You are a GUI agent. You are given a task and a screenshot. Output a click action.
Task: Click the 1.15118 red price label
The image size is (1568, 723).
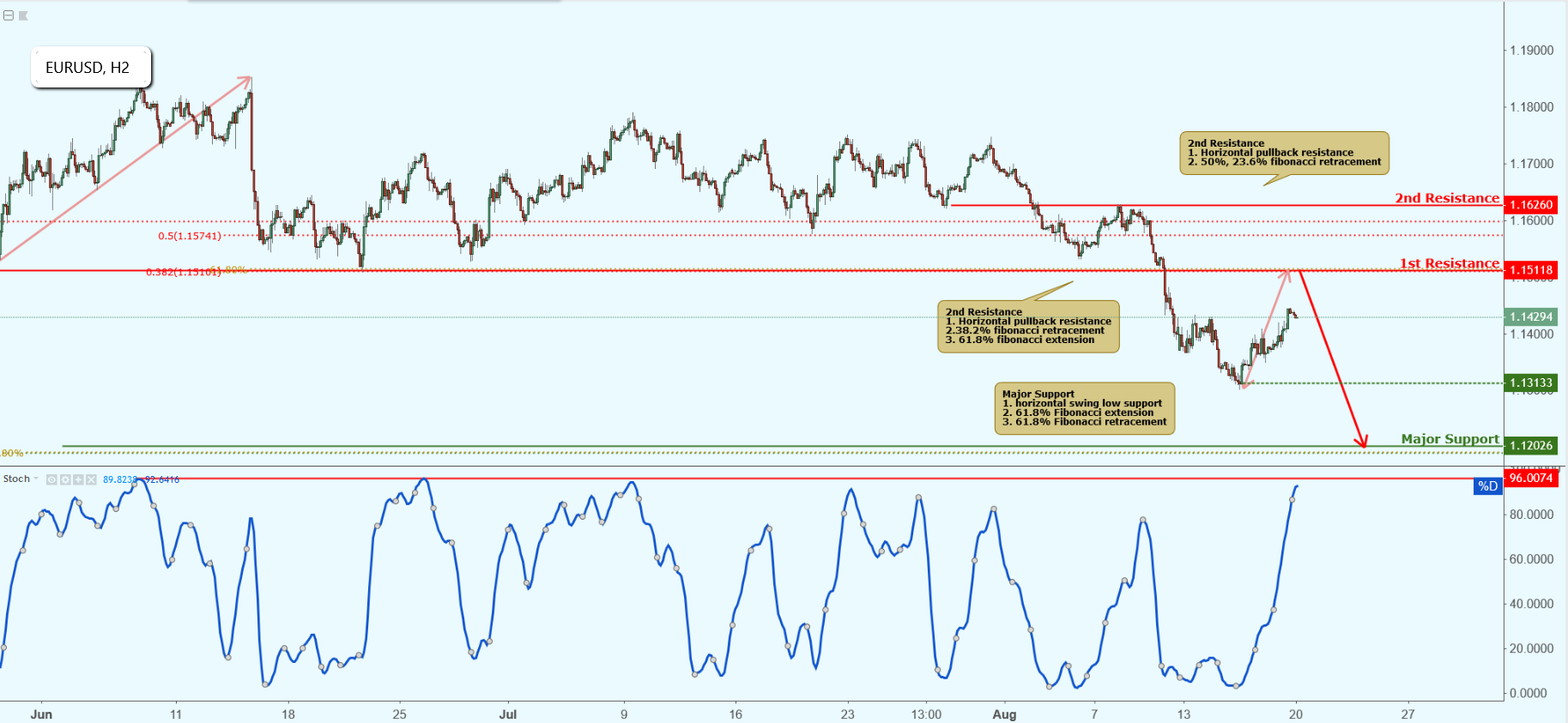[1531, 270]
